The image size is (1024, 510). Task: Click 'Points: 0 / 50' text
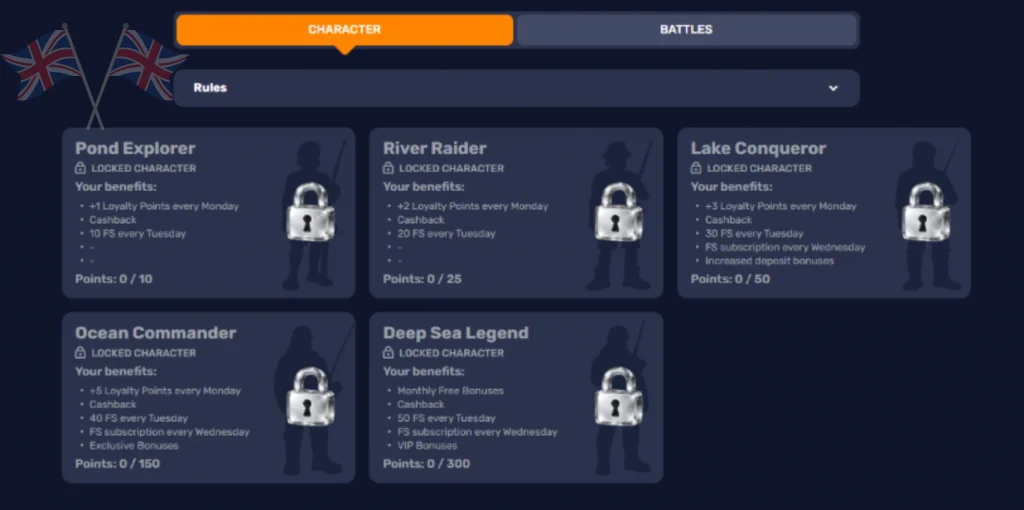tap(730, 279)
